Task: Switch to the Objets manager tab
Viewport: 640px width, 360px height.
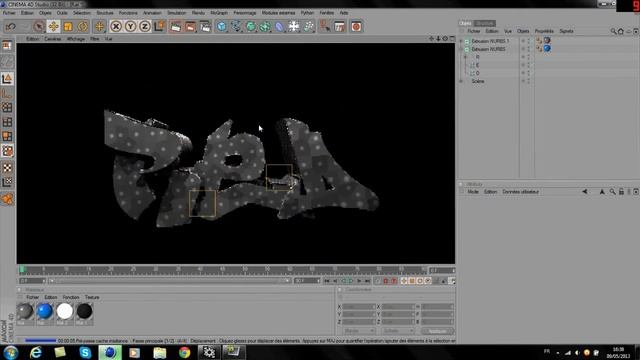Action: click(x=465, y=23)
